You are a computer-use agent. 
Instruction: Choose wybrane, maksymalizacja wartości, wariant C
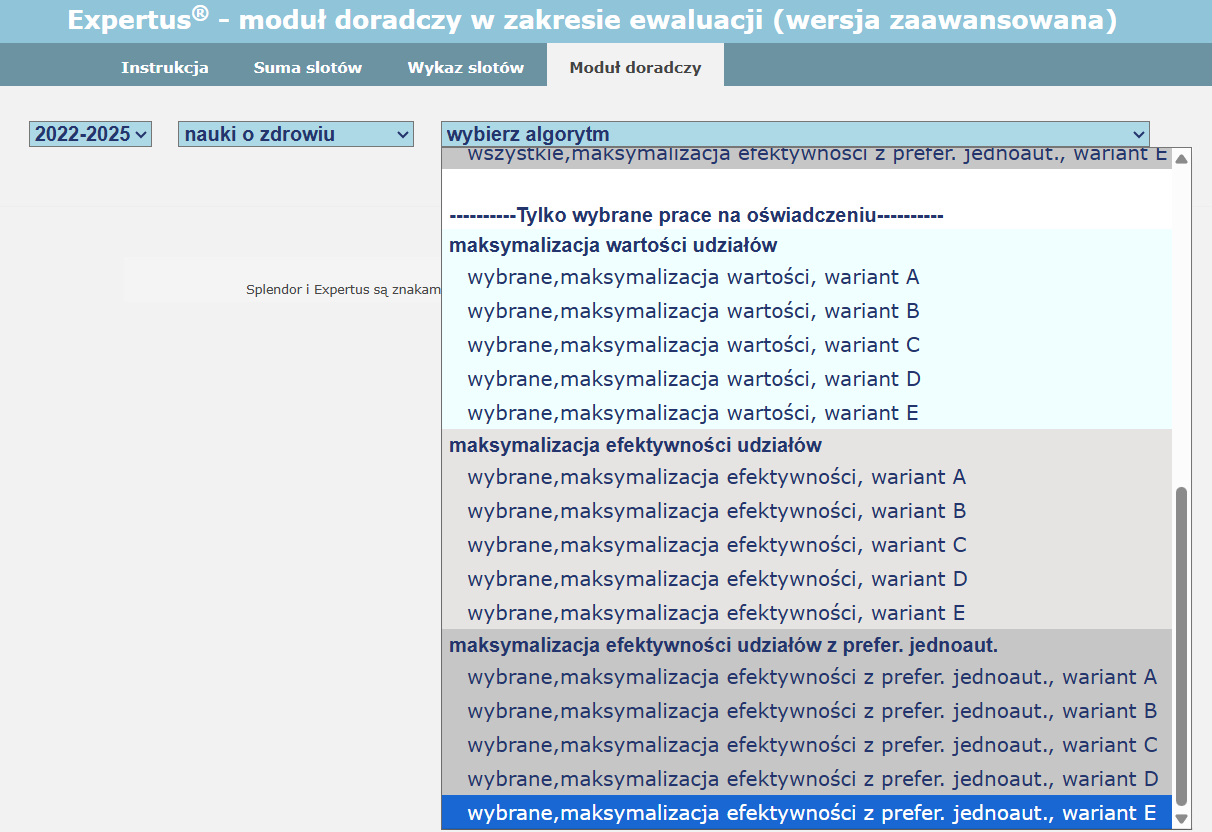click(693, 345)
